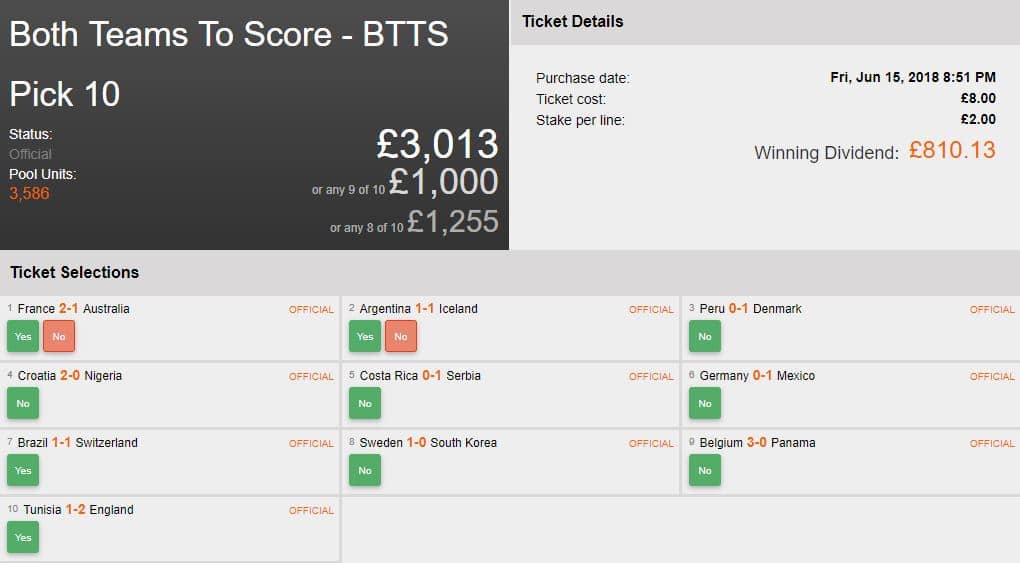Screen dimensions: 1020x563
Task: Select No for Argentina v Iceland
Action: (401, 337)
